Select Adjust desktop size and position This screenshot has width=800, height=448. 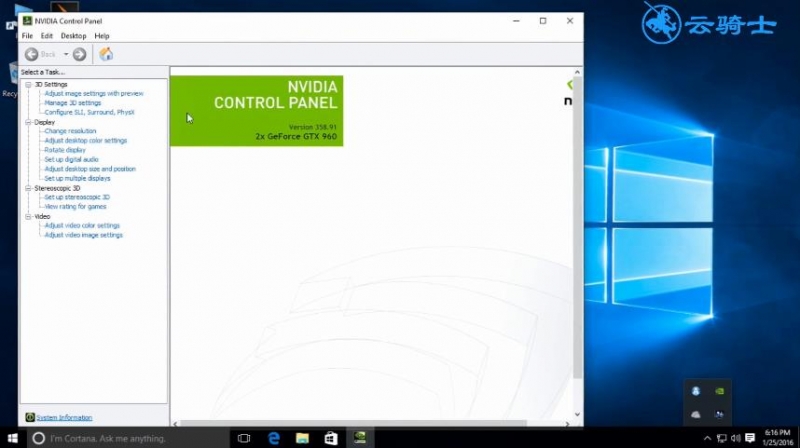[x=90, y=169]
